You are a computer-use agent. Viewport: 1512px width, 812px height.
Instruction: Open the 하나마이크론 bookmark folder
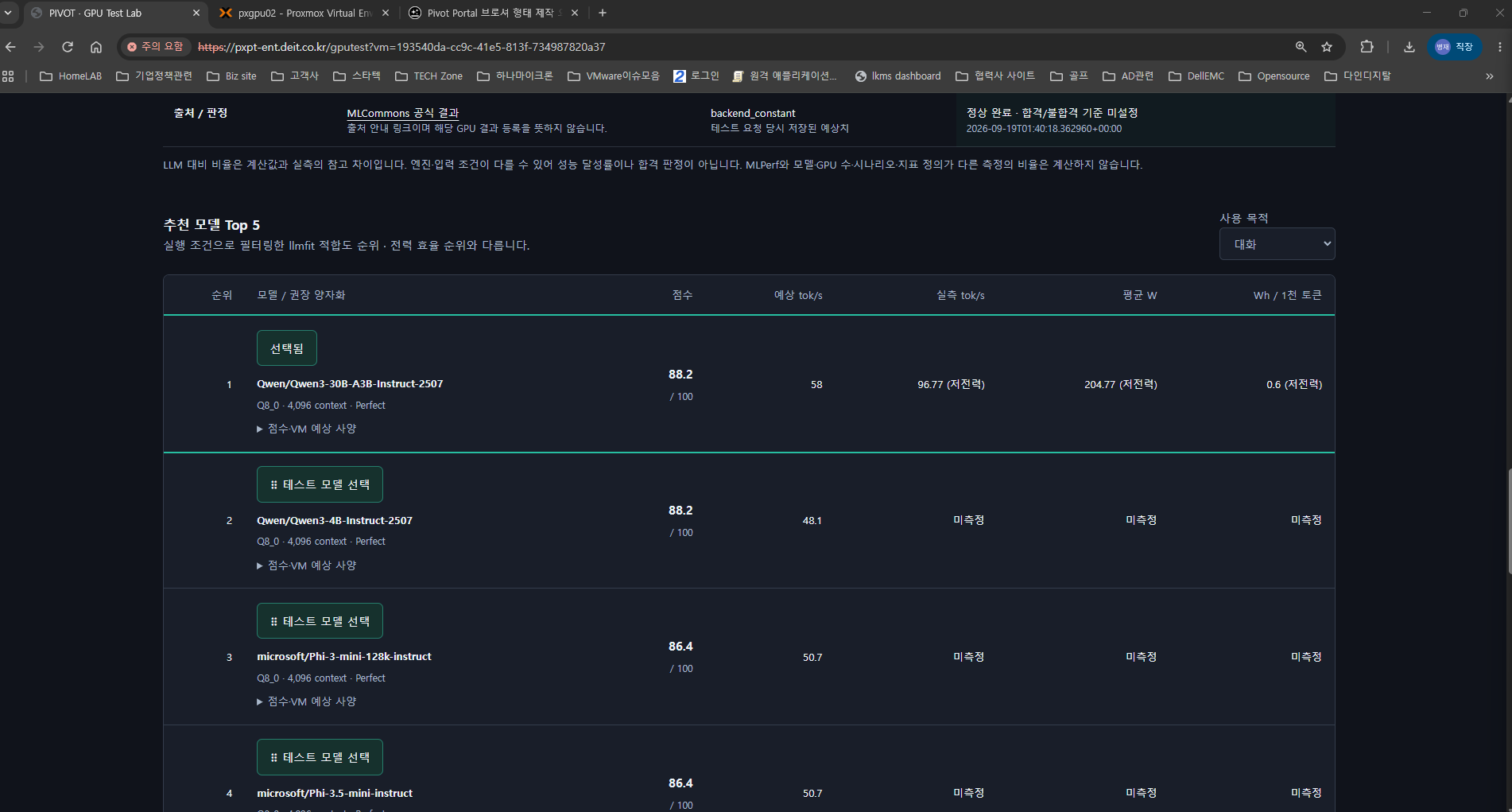pyautogui.click(x=515, y=76)
